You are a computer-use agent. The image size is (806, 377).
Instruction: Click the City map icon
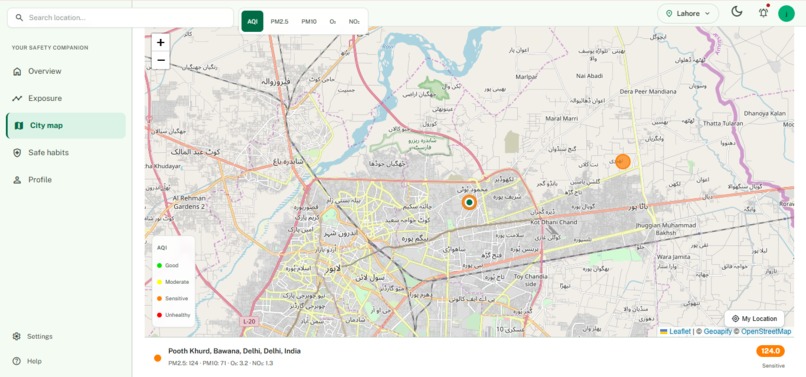[x=19, y=125]
